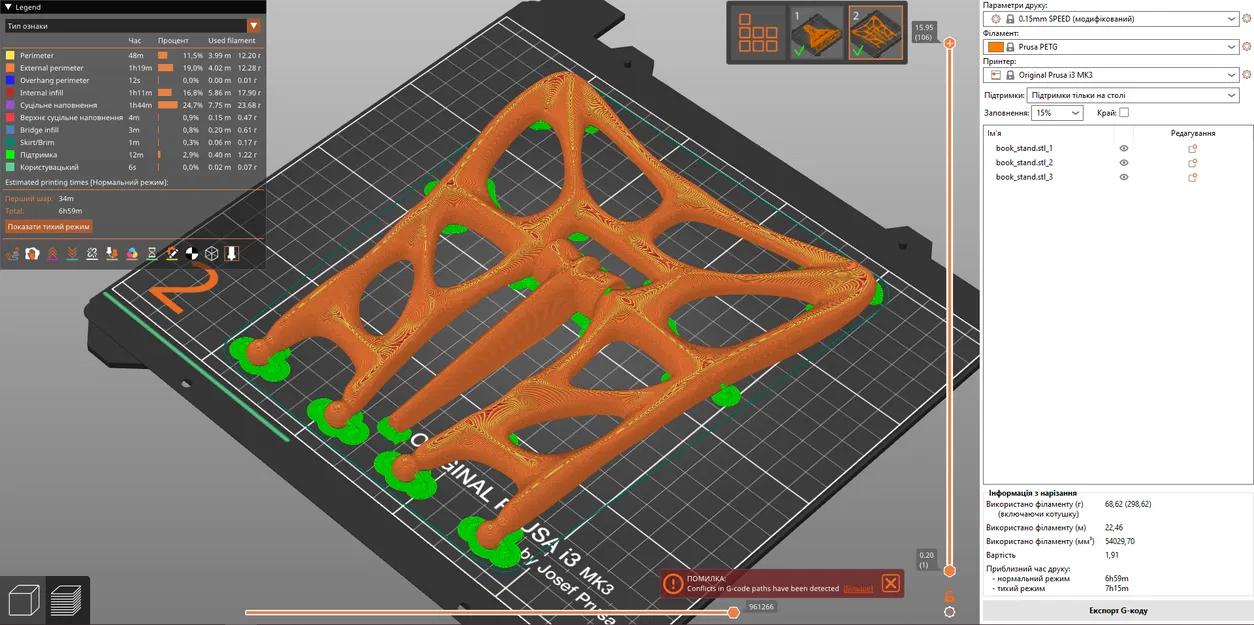1254x625 pixels.
Task: Select book_stand.stl_2 object name
Action: [x=1024, y=162]
